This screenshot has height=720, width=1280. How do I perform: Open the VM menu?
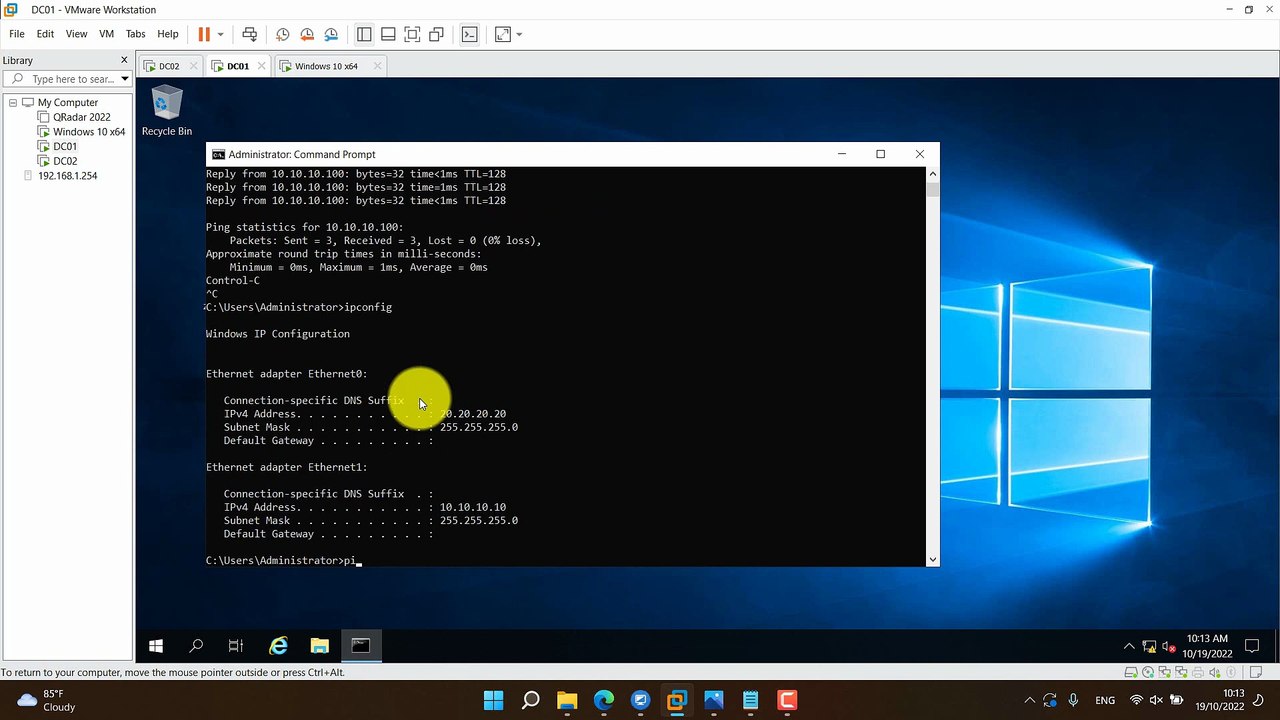pyautogui.click(x=106, y=34)
